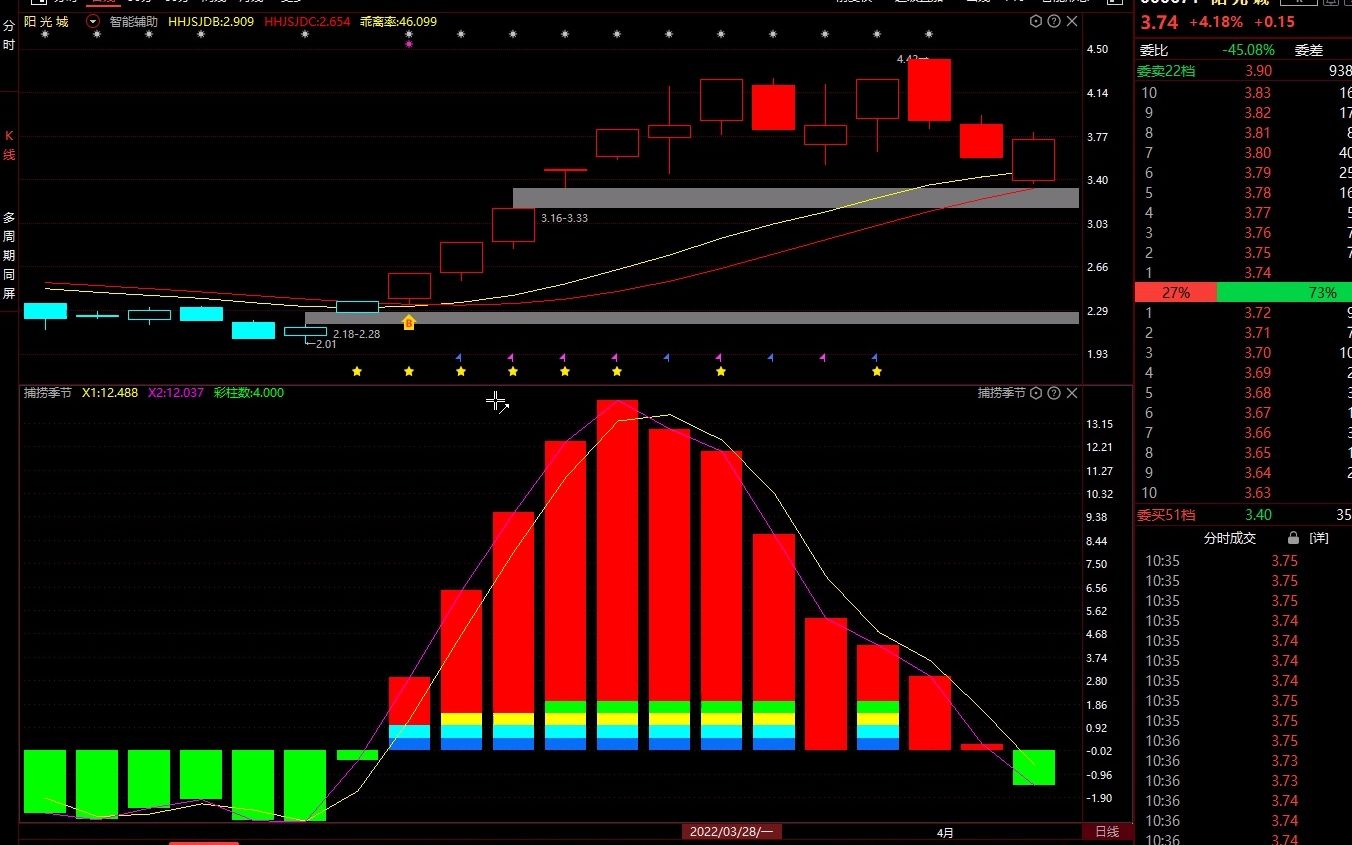Viewport: 1352px width, 845px height.
Task: Click the 2022/03/28/一 date marker on time axis
Action: coord(733,832)
